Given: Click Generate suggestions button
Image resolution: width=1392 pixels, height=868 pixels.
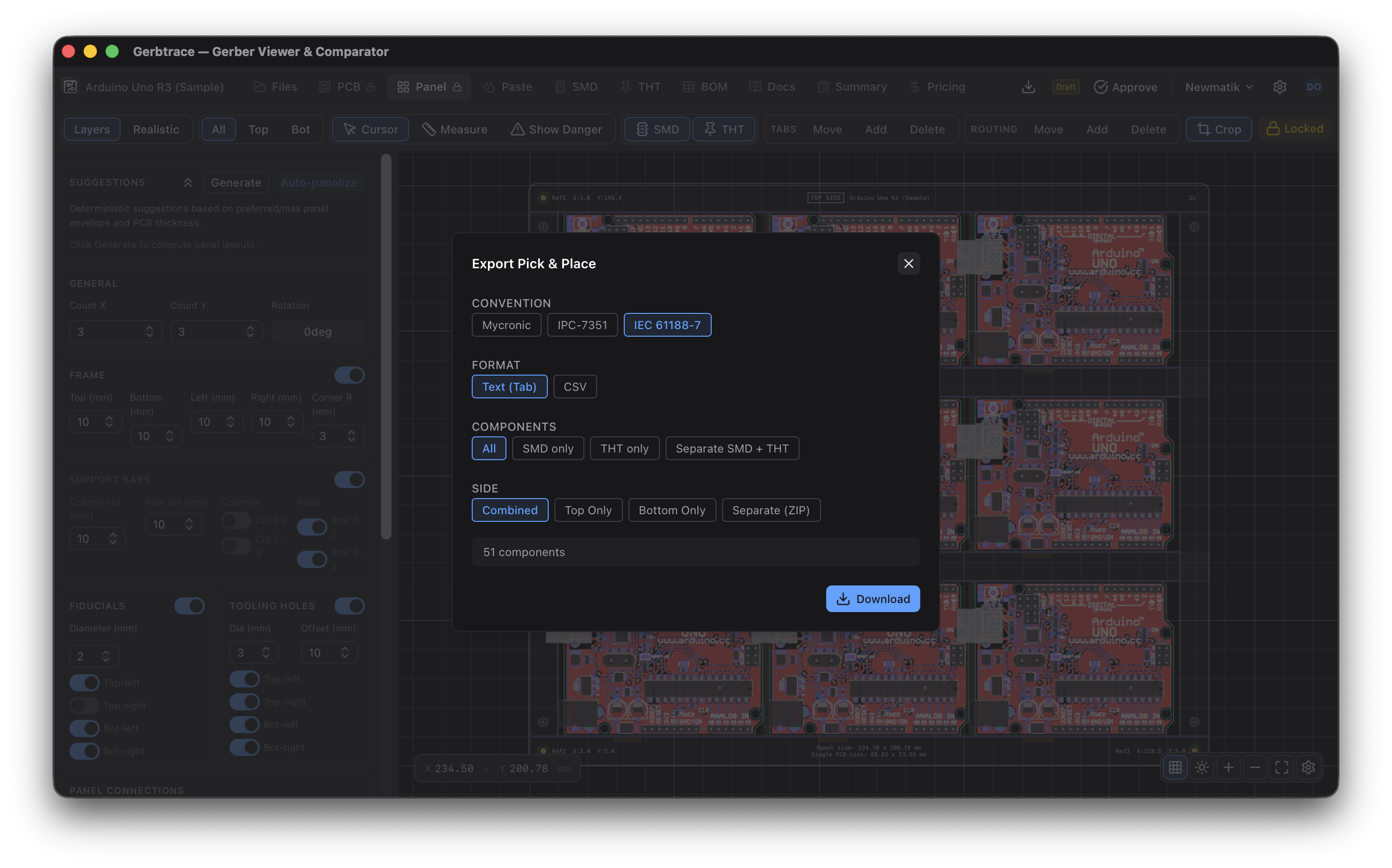Looking at the screenshot, I should [236, 182].
